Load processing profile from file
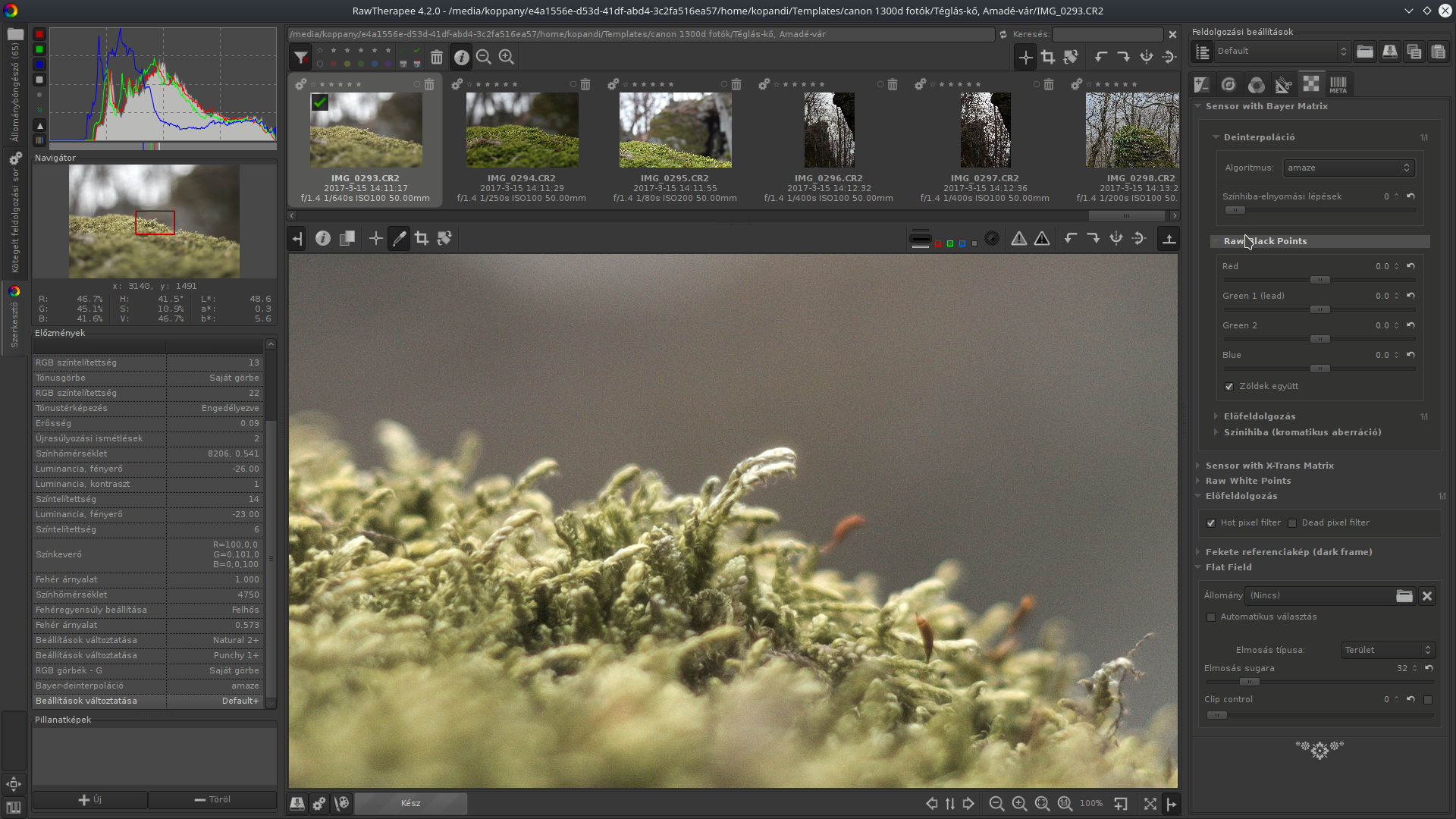Screen dimensions: 1456x819 [1365, 52]
